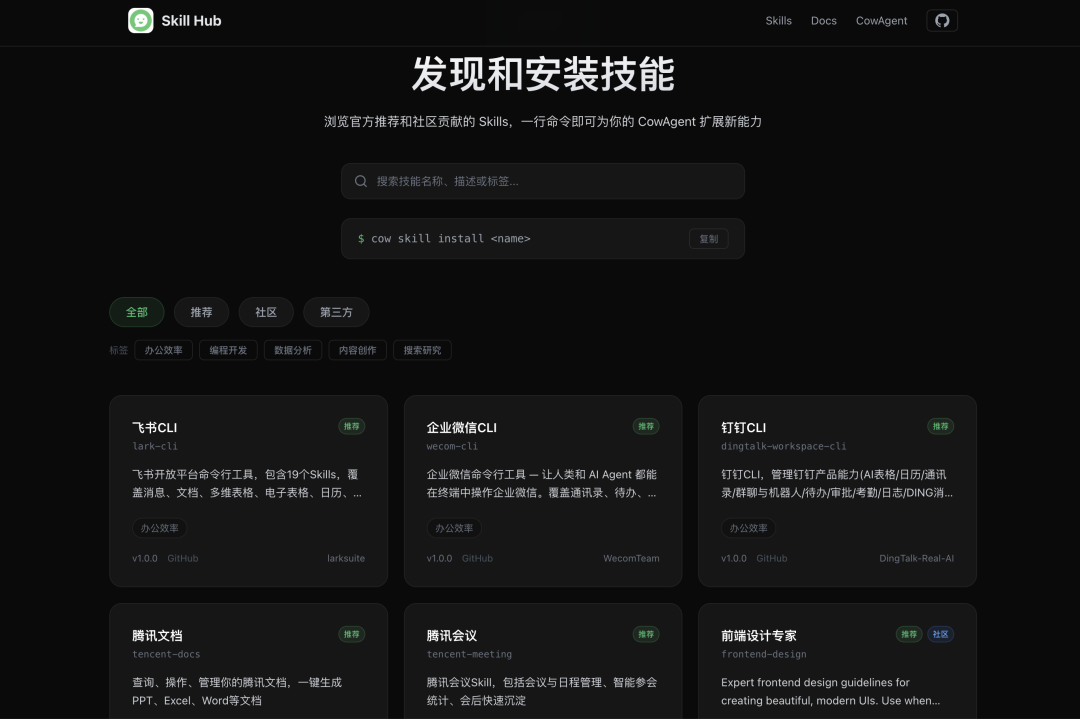Filter by the 数据分析 tag chip
Screen dimensions: 1080x719
[293, 350]
